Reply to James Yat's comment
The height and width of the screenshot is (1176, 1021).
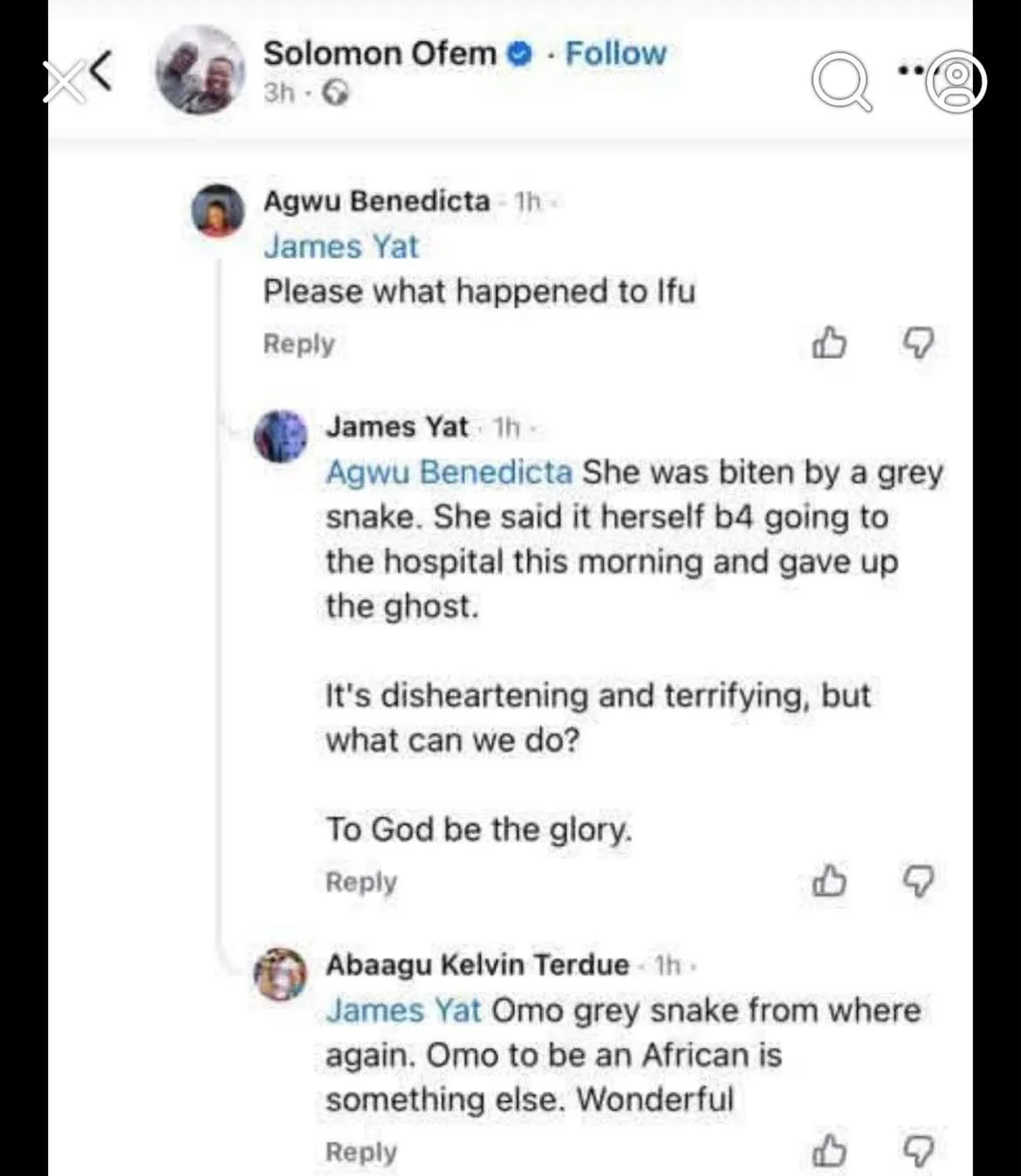[x=361, y=882]
